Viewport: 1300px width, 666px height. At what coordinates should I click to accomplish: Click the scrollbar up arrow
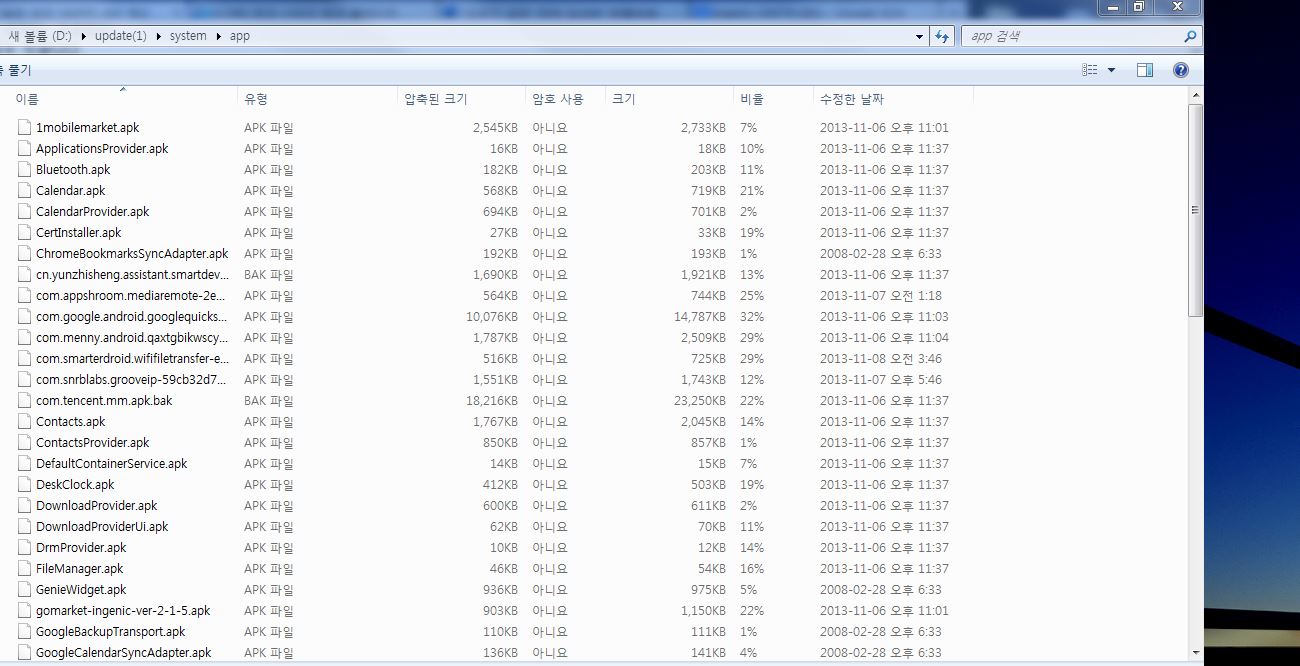tap(1195, 93)
